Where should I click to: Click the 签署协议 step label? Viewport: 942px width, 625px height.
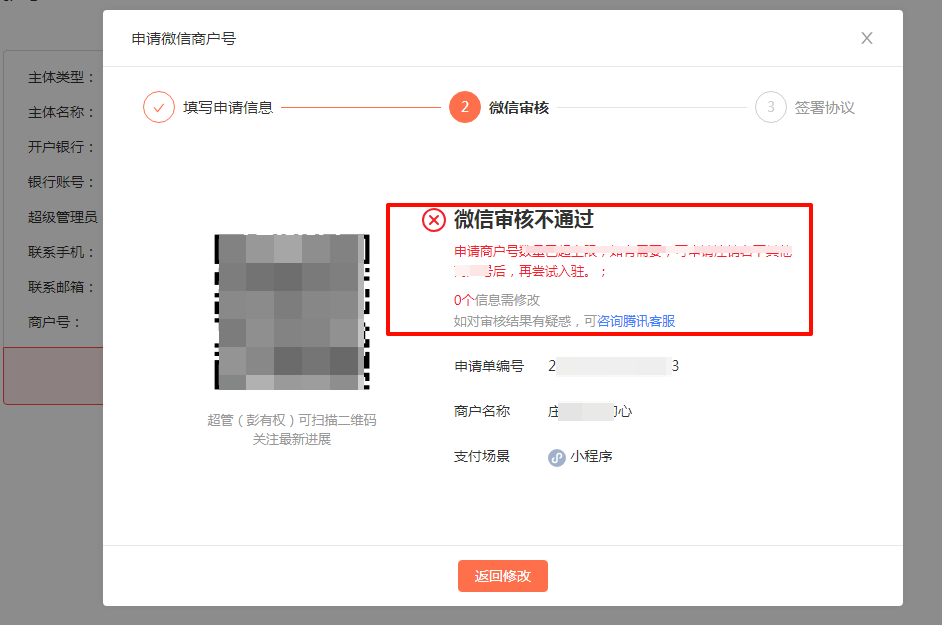[824, 108]
